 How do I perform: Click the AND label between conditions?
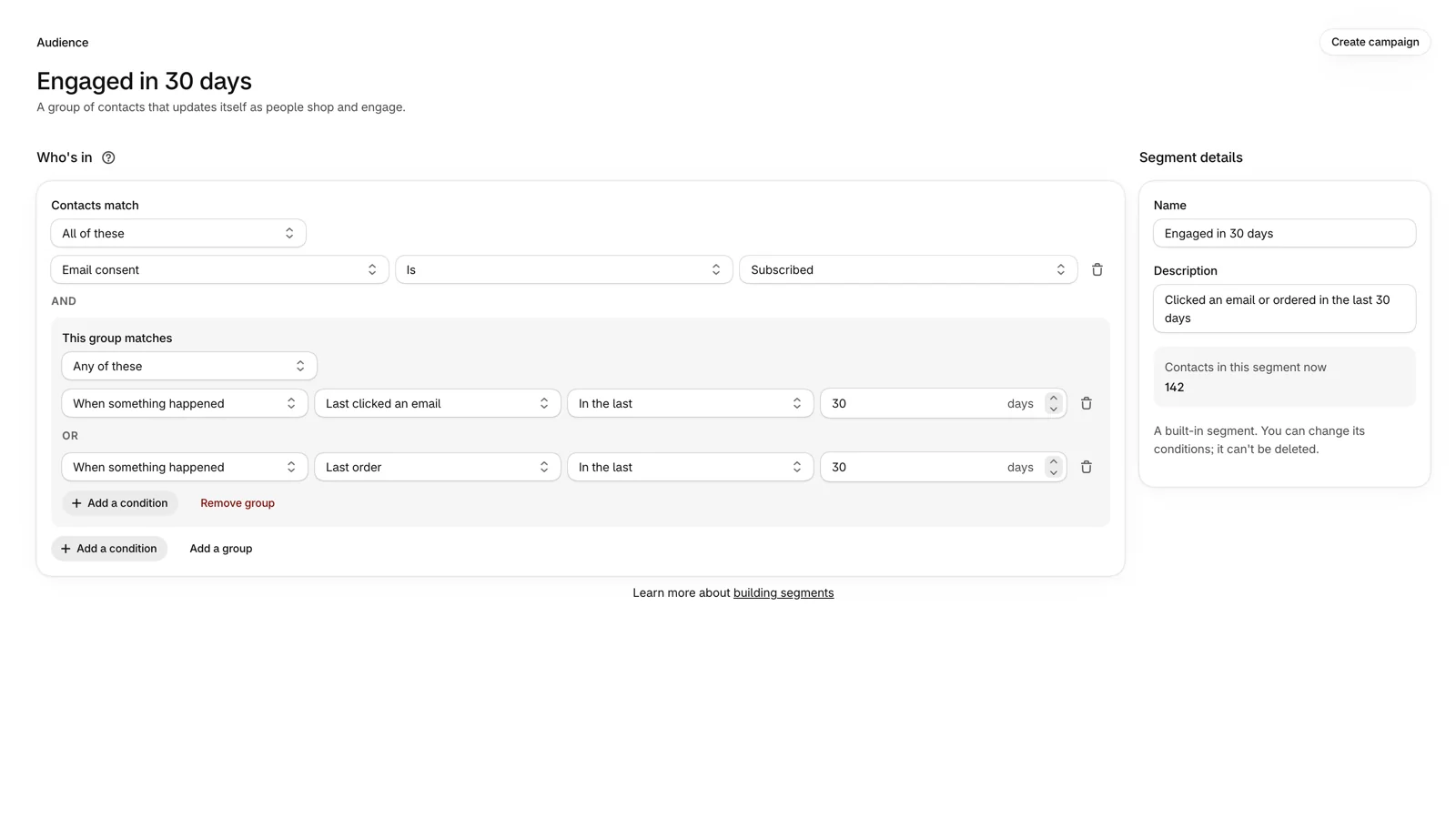pyautogui.click(x=64, y=301)
